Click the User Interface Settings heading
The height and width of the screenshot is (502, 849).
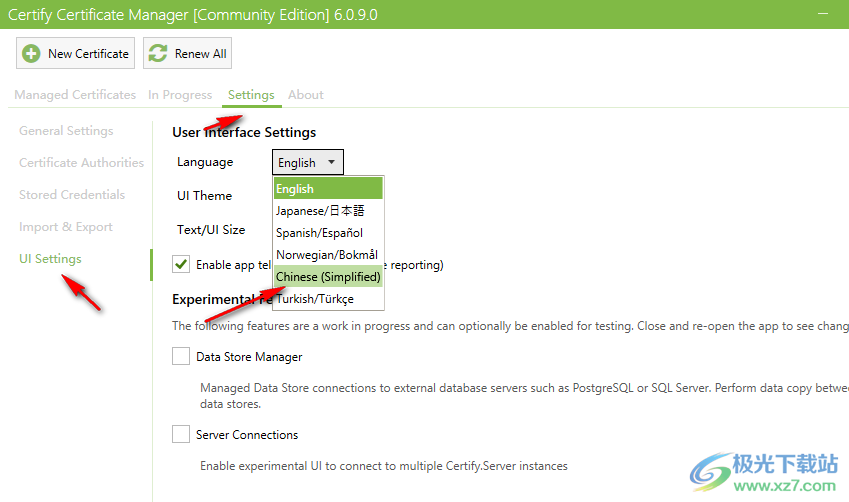click(x=244, y=132)
